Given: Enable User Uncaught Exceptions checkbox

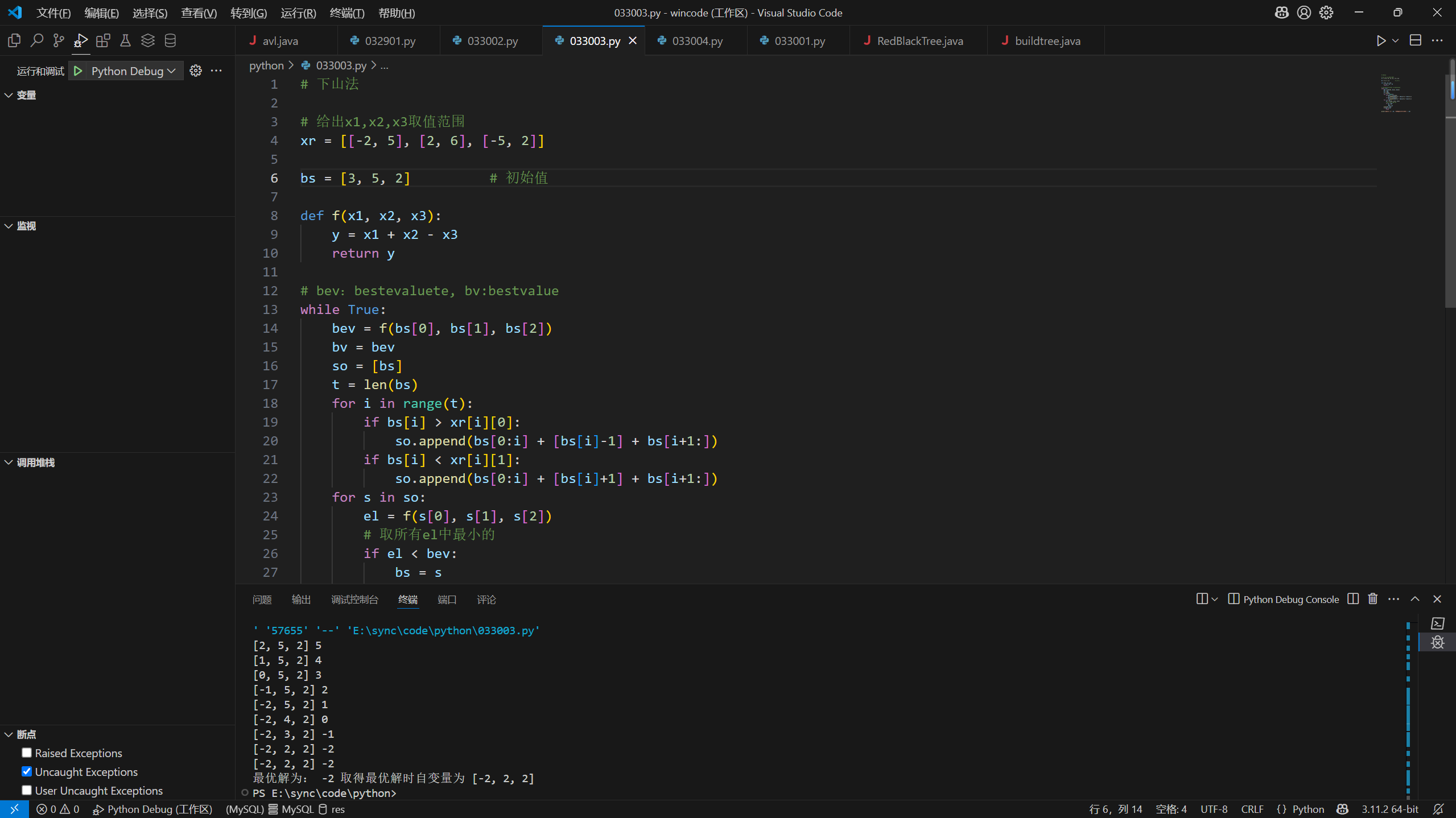Looking at the screenshot, I should point(27,790).
